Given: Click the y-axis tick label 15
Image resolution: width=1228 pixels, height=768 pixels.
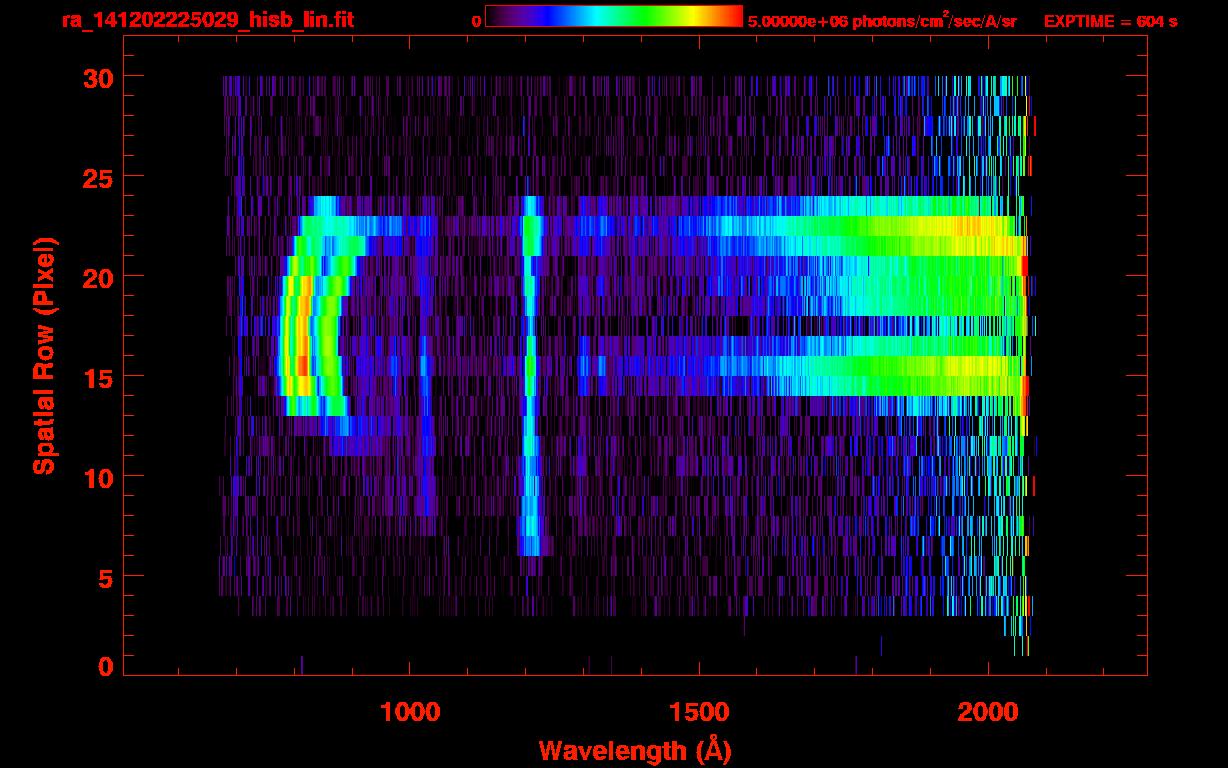Looking at the screenshot, I should point(98,377).
